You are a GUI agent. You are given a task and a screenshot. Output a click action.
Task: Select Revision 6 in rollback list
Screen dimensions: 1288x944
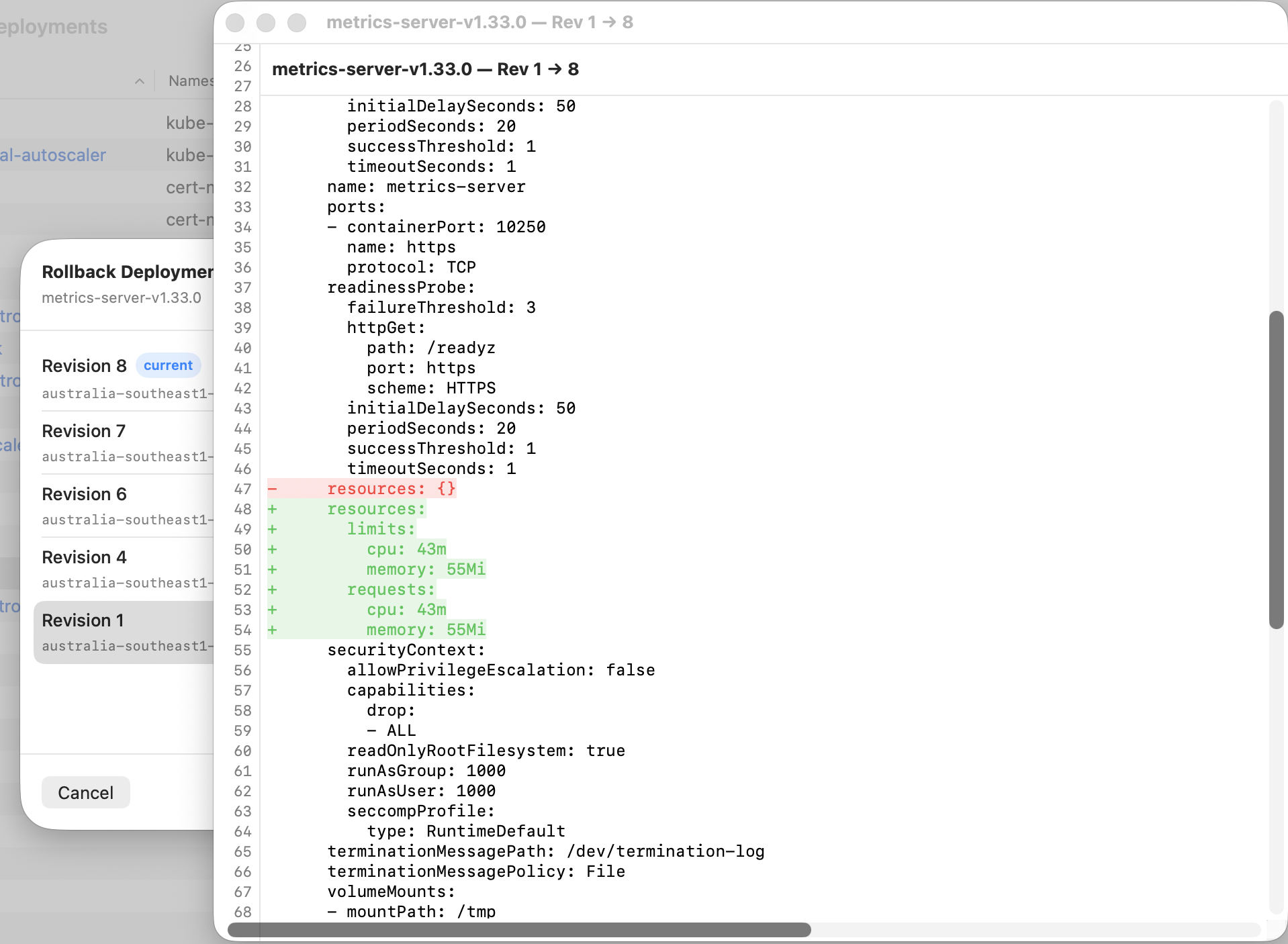[124, 506]
